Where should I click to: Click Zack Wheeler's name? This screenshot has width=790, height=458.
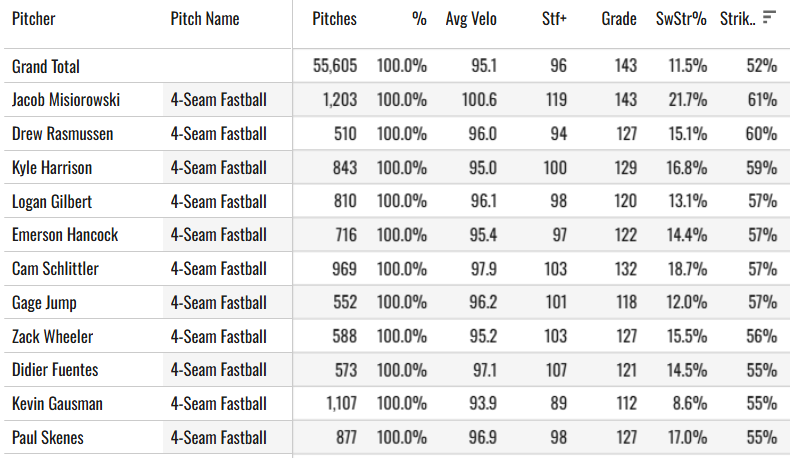coord(52,337)
